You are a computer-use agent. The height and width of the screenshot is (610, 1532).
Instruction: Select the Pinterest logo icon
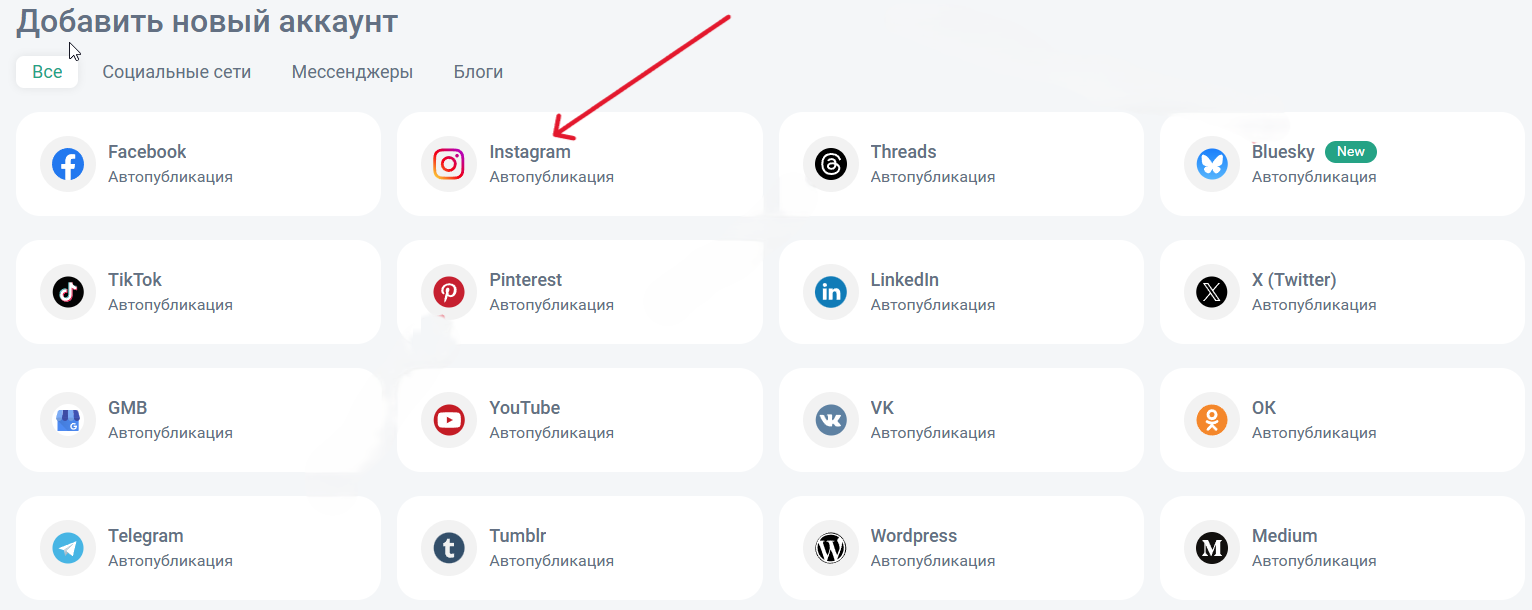click(449, 292)
